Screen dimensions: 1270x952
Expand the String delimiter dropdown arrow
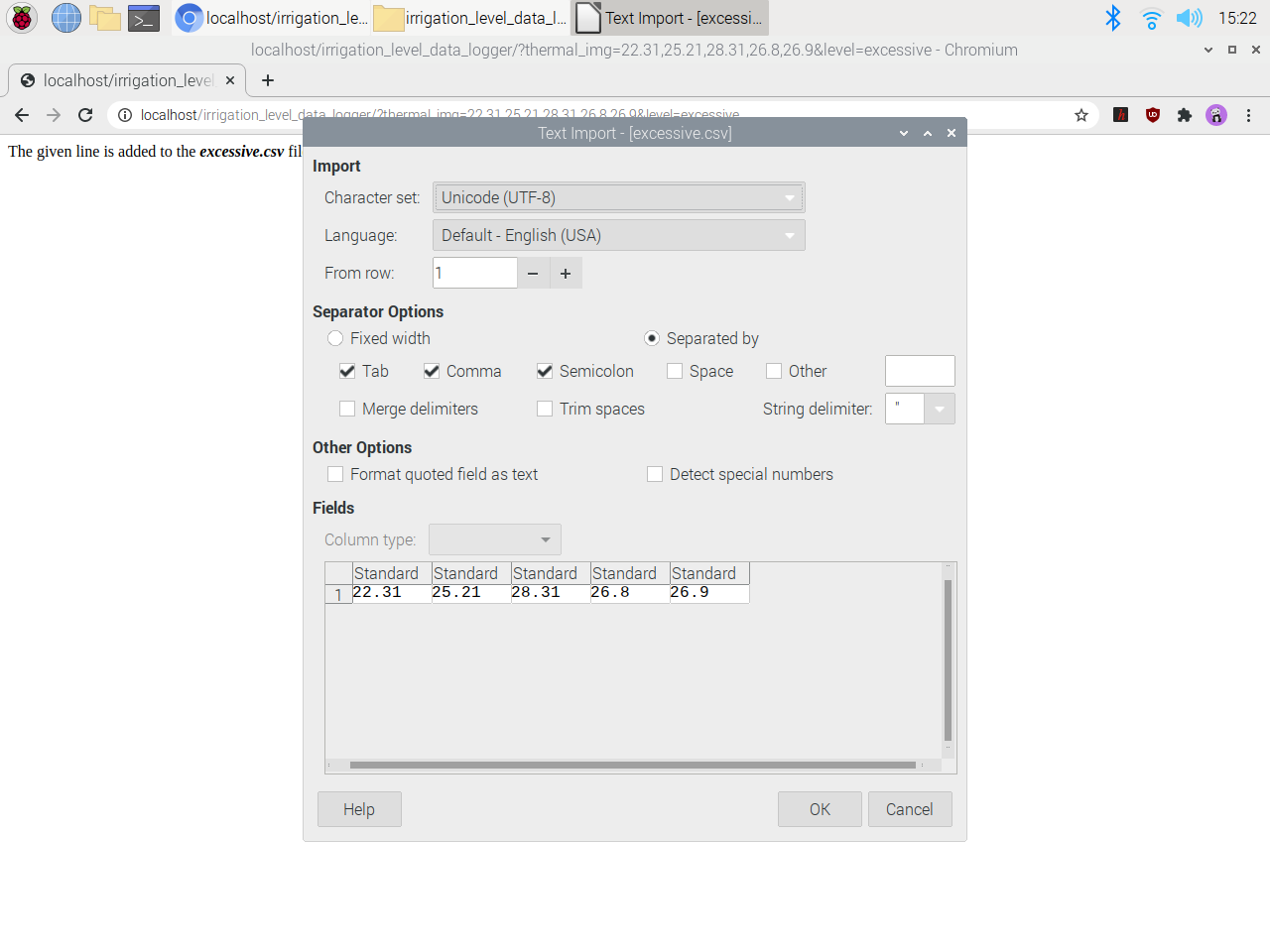(940, 409)
